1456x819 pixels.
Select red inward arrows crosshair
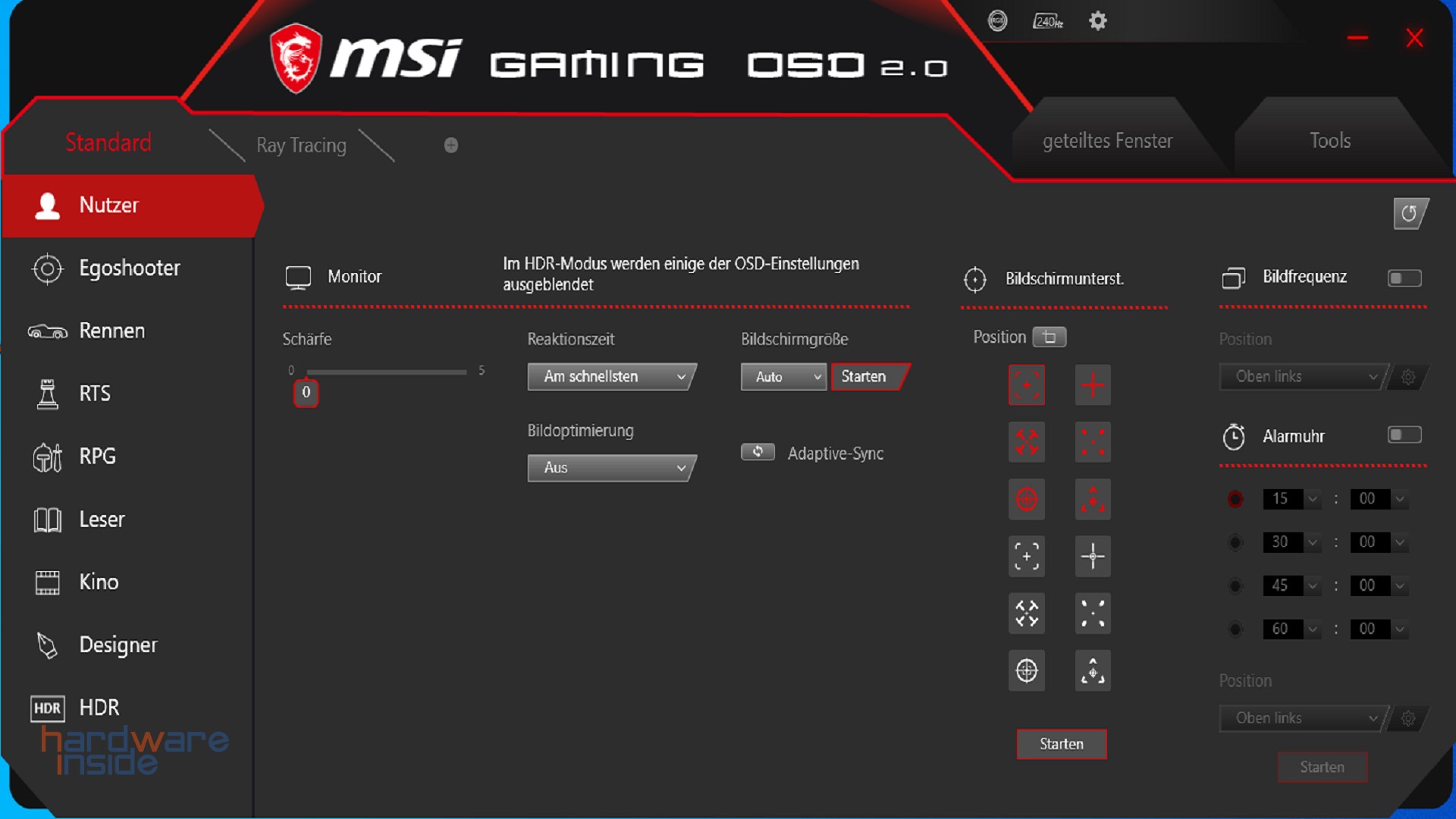(x=1026, y=442)
